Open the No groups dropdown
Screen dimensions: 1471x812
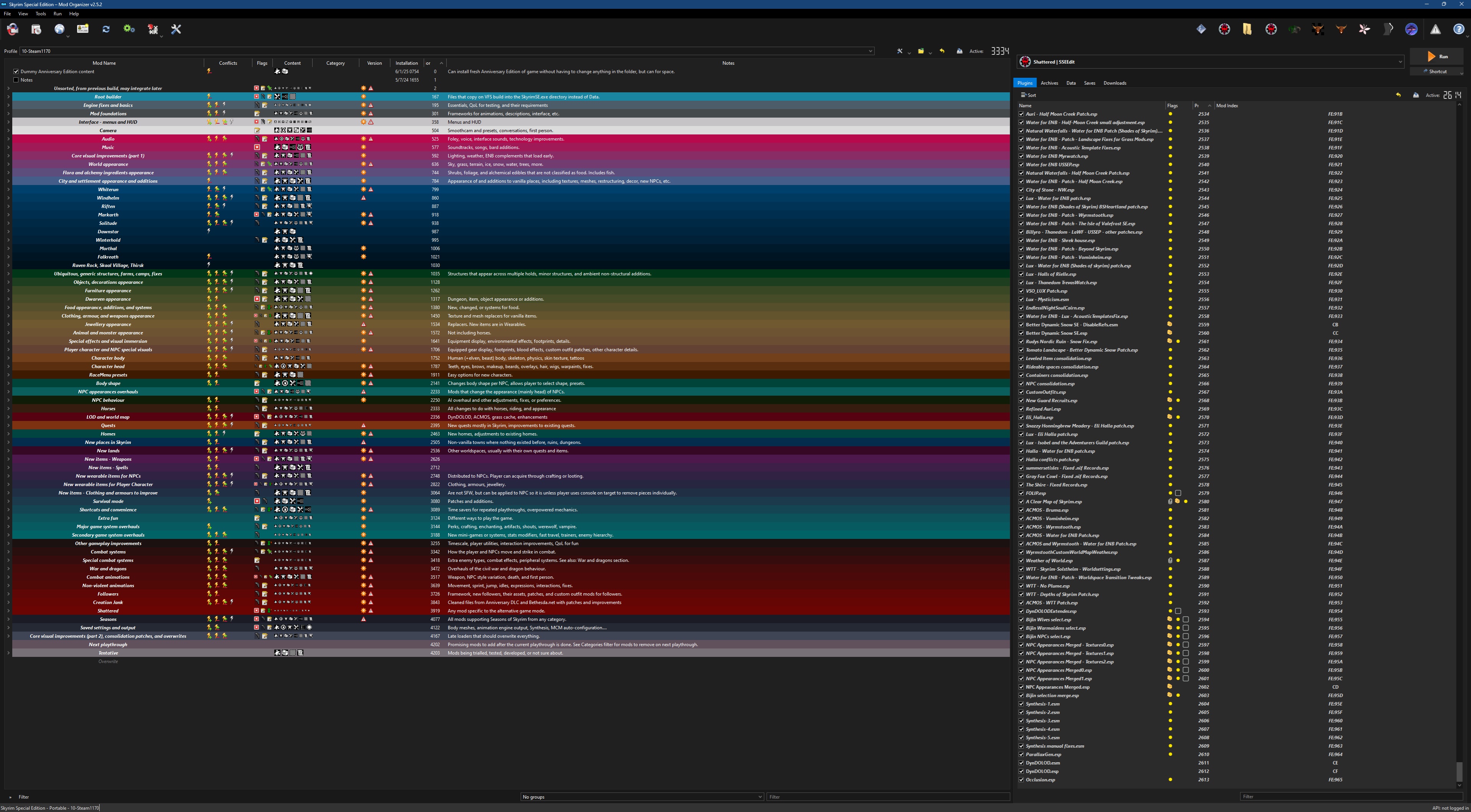642,797
